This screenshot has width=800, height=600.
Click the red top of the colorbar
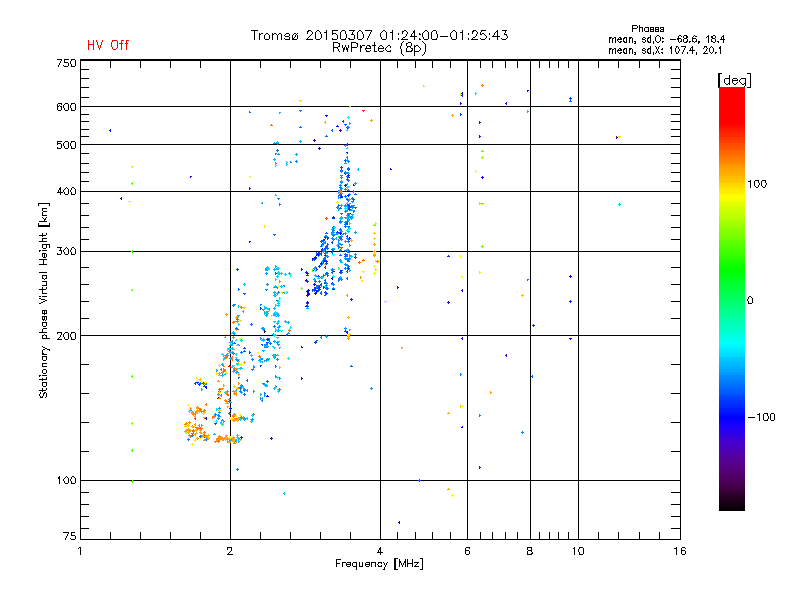(x=731, y=93)
